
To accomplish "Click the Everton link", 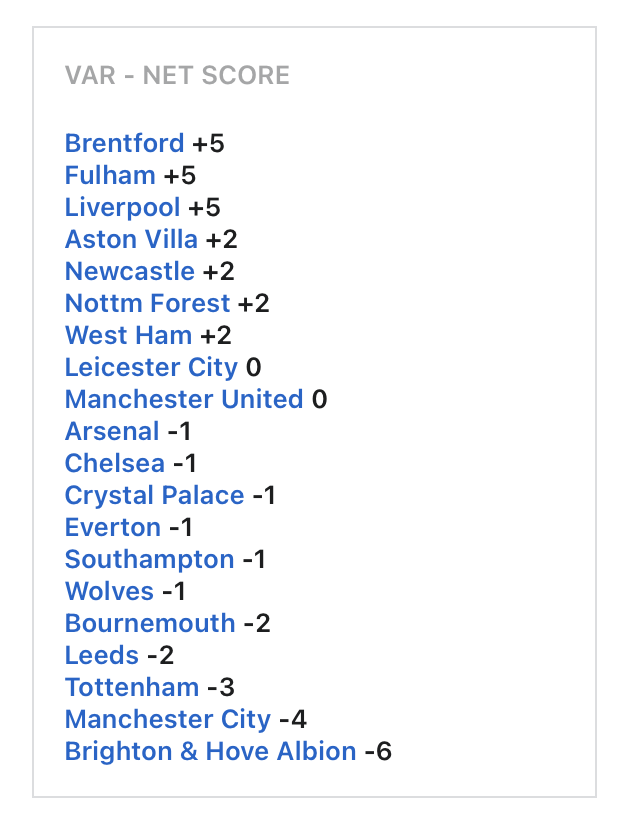I will (113, 527).
